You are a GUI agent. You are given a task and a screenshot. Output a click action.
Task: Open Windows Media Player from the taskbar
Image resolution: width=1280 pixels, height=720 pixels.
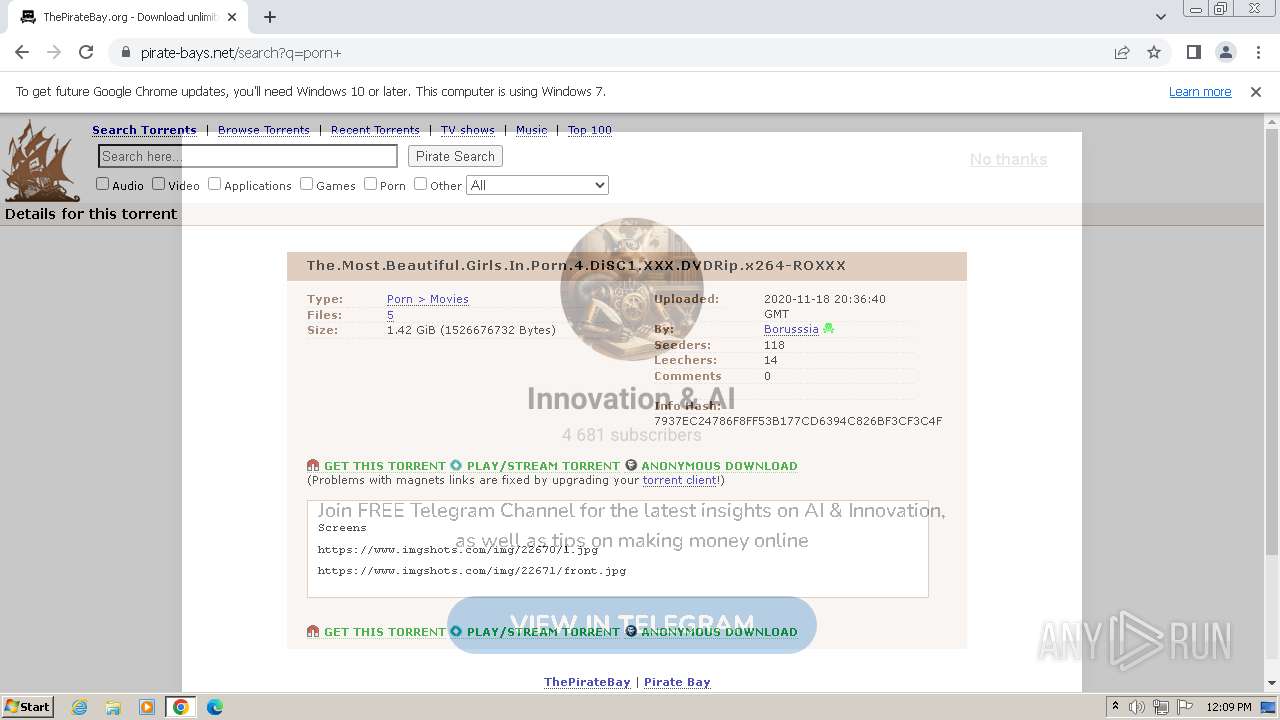coord(147,707)
